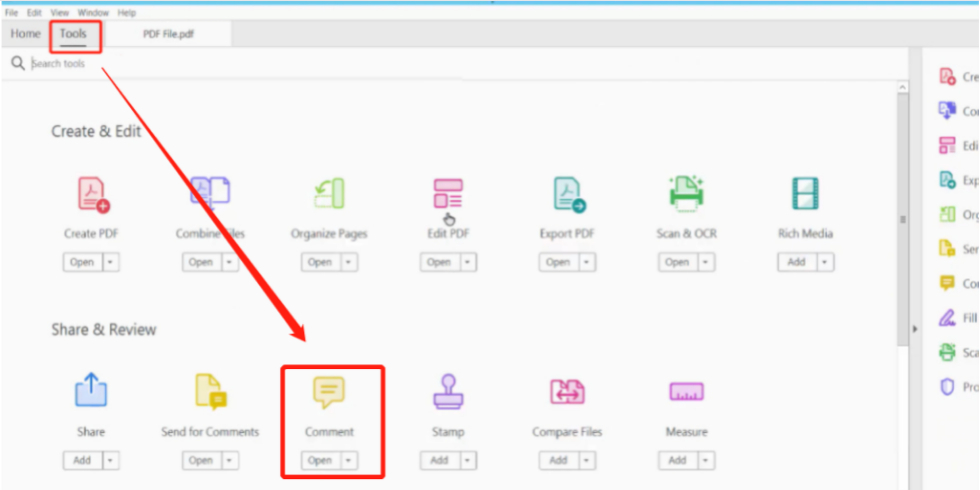Screen dimensions: 980x490
Task: Collapse the right pane using arrow handle
Action: tap(913, 329)
